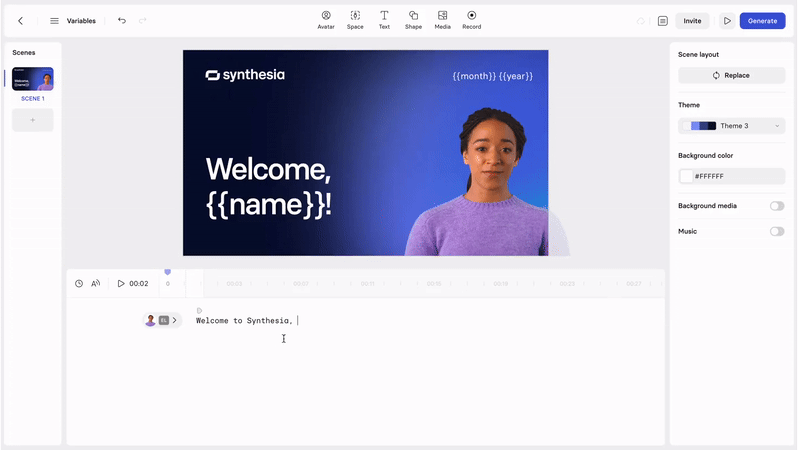
Task: Select the Record tool
Action: pos(471,20)
